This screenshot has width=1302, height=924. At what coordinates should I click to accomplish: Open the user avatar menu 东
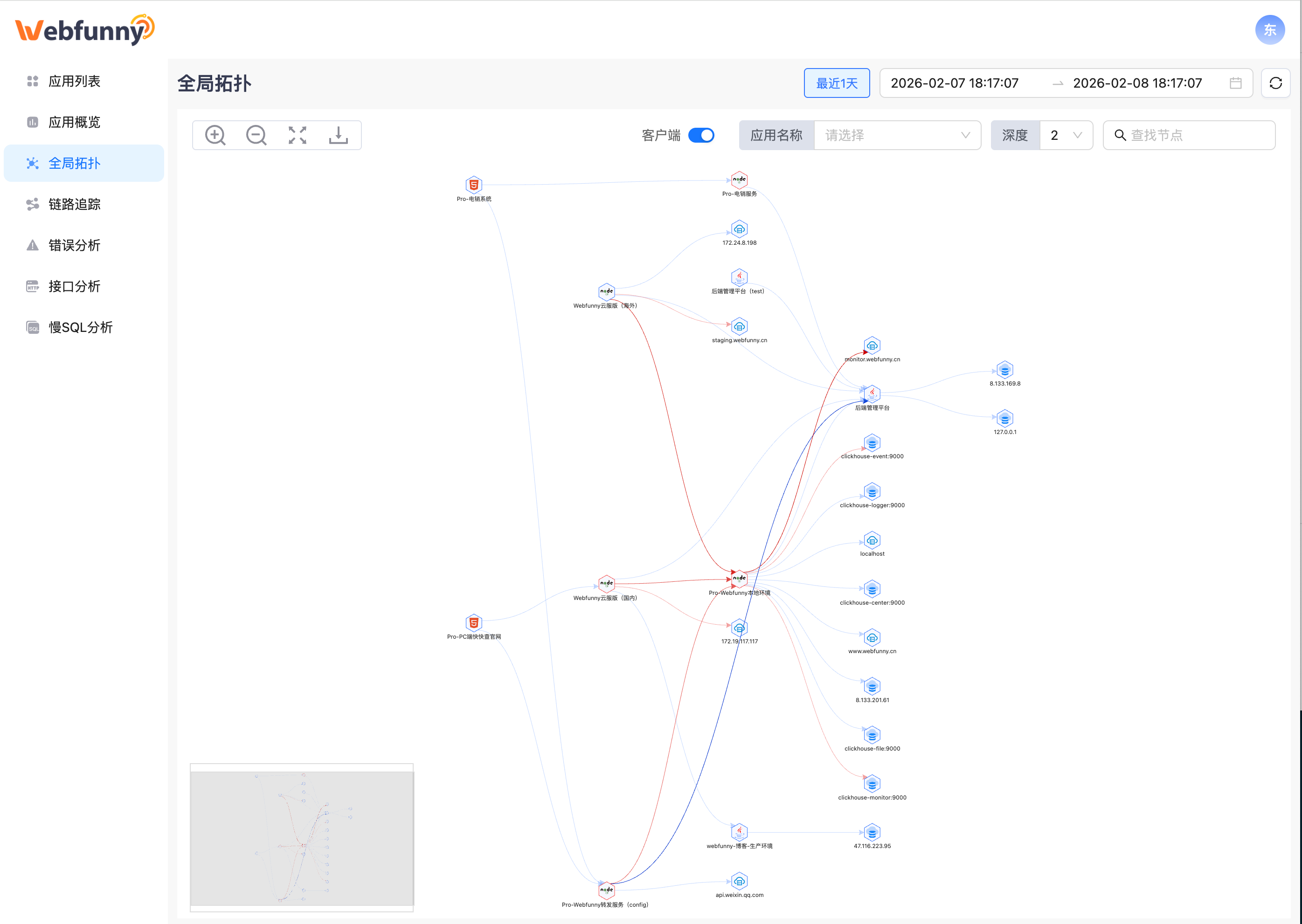1269,29
